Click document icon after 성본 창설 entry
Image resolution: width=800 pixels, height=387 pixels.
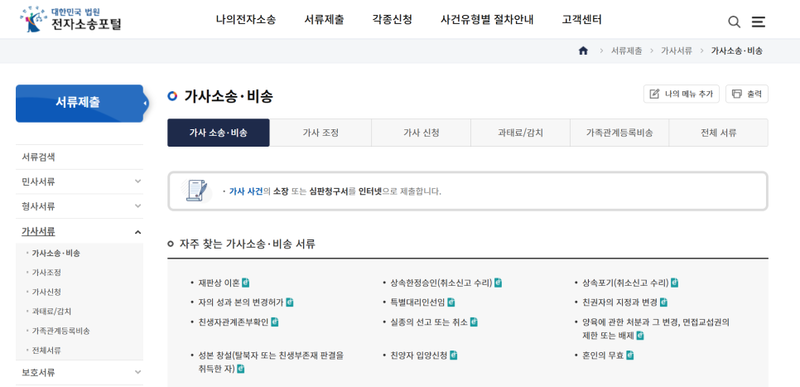click(x=241, y=369)
